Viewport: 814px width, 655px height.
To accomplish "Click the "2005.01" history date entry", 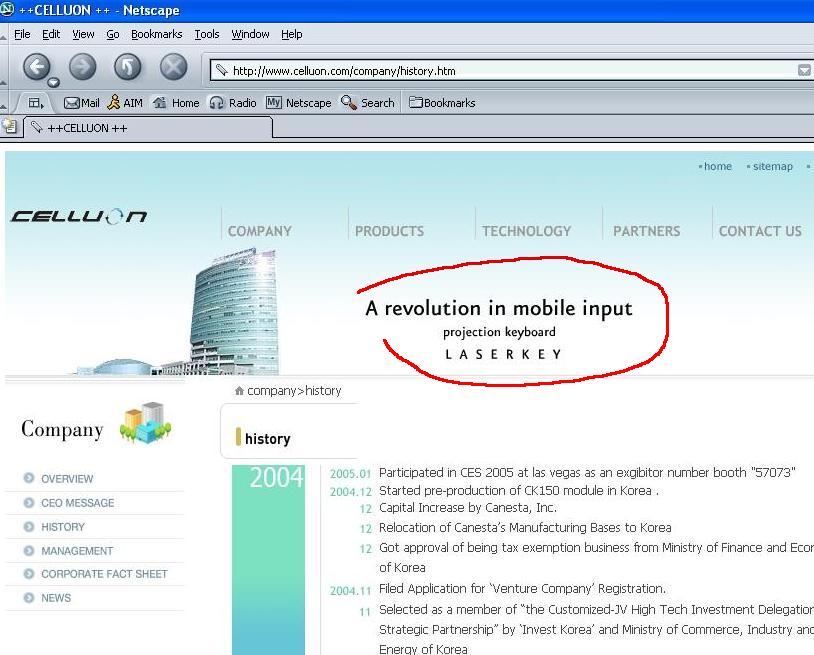I will [350, 473].
